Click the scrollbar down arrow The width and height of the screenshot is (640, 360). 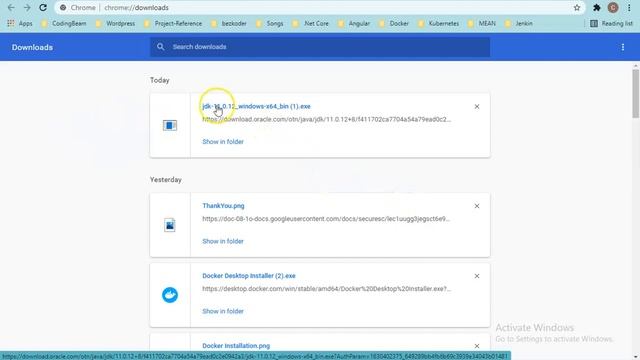(x=636, y=357)
